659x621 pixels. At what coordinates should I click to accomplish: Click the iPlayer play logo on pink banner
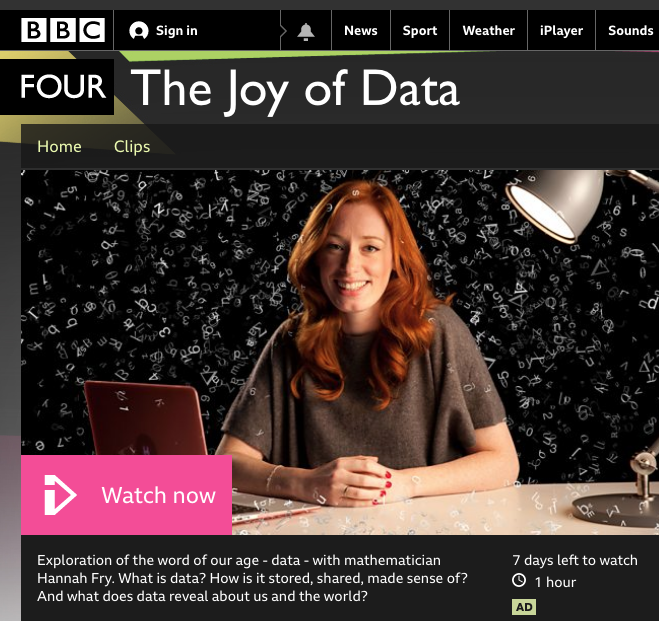pos(60,495)
